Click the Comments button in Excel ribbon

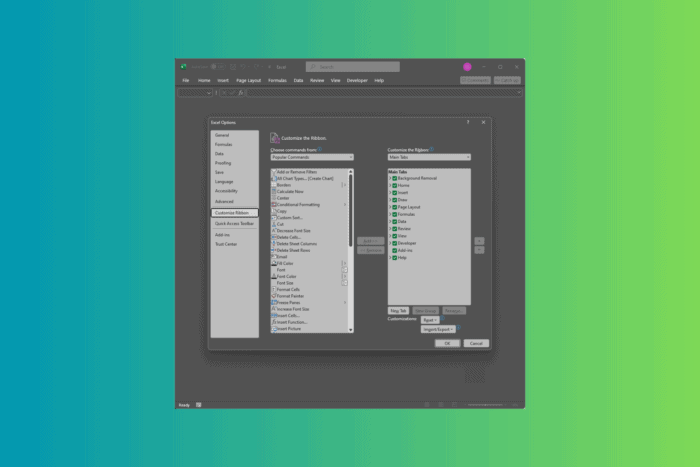[x=475, y=80]
